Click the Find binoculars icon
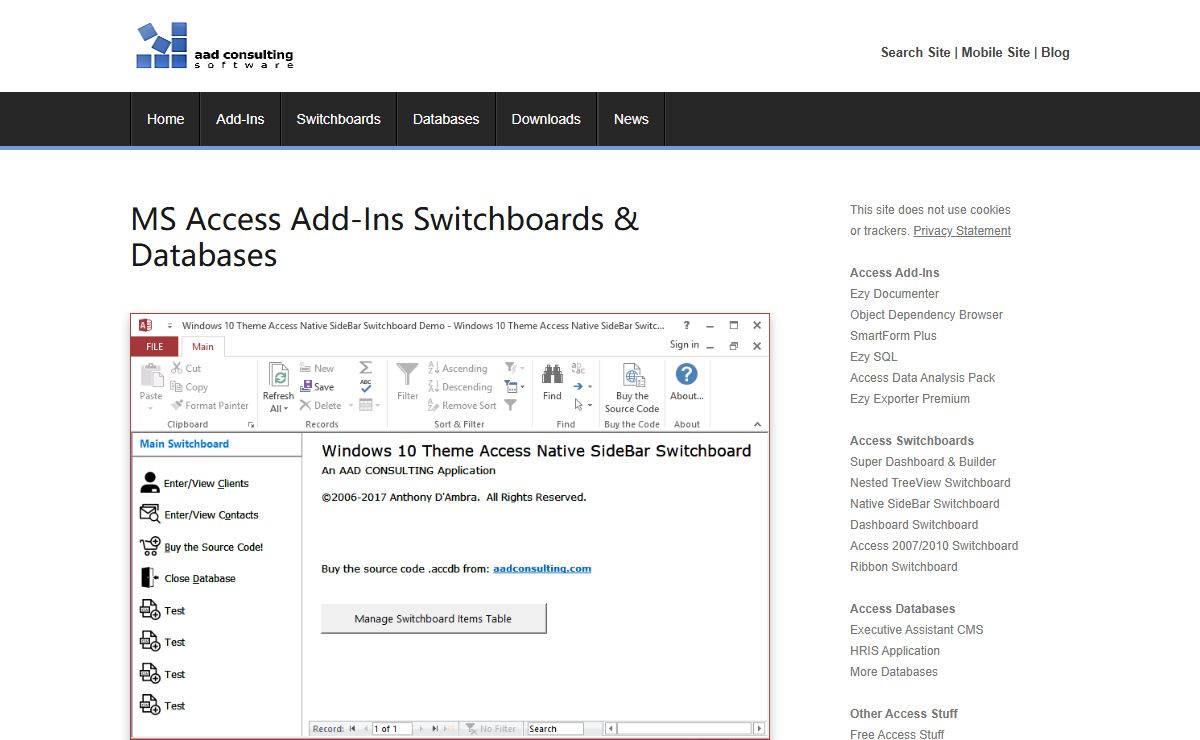Viewport: 1200px width, 740px height. 552,376
